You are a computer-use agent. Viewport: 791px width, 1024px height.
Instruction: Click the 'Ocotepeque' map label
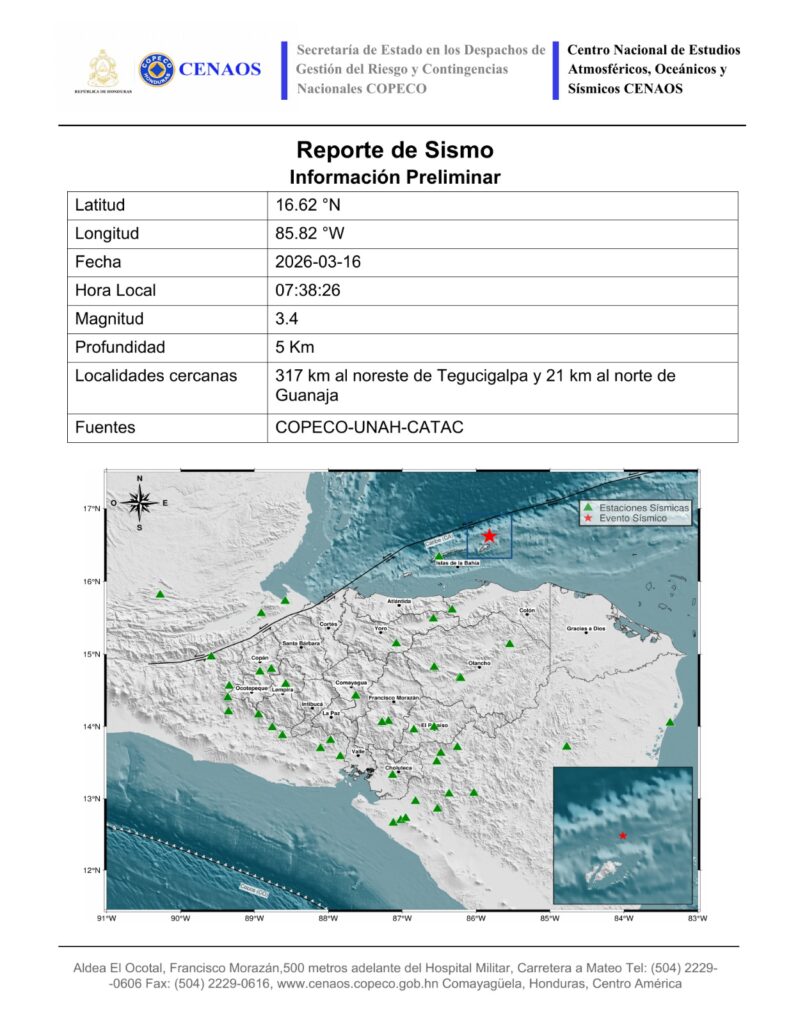[251, 688]
